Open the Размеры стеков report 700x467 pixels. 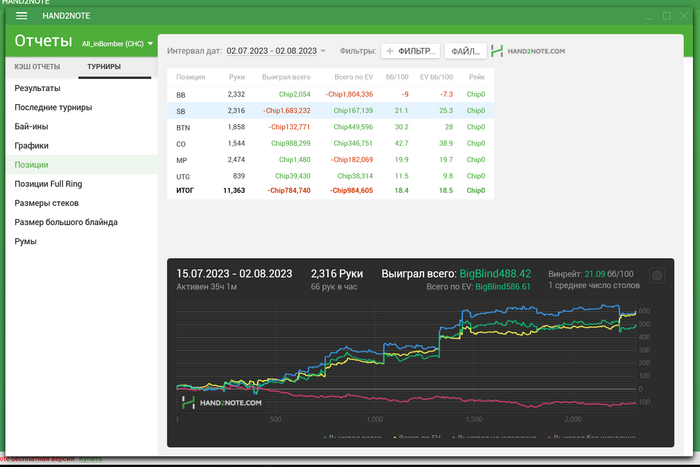tap(82, 203)
